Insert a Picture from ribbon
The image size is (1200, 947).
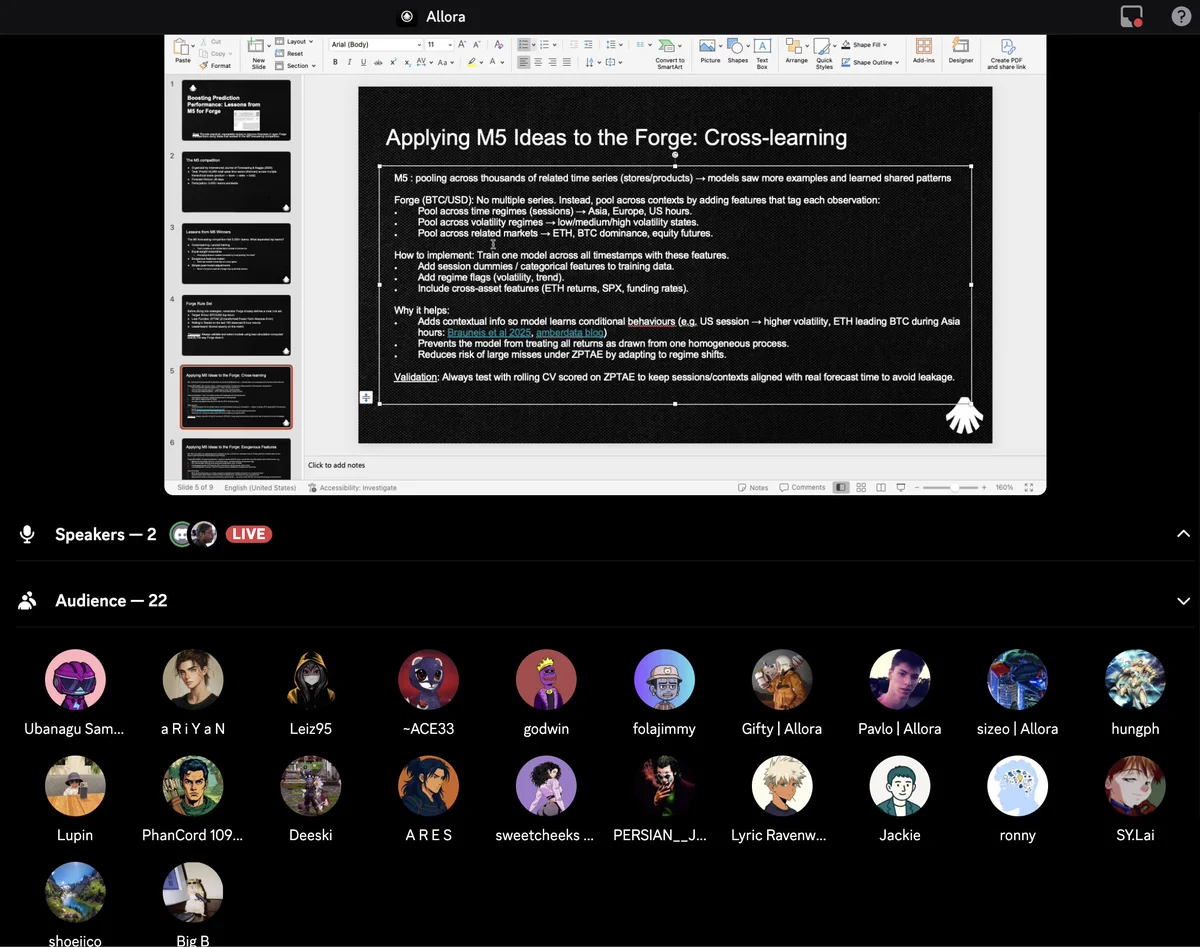[708, 51]
